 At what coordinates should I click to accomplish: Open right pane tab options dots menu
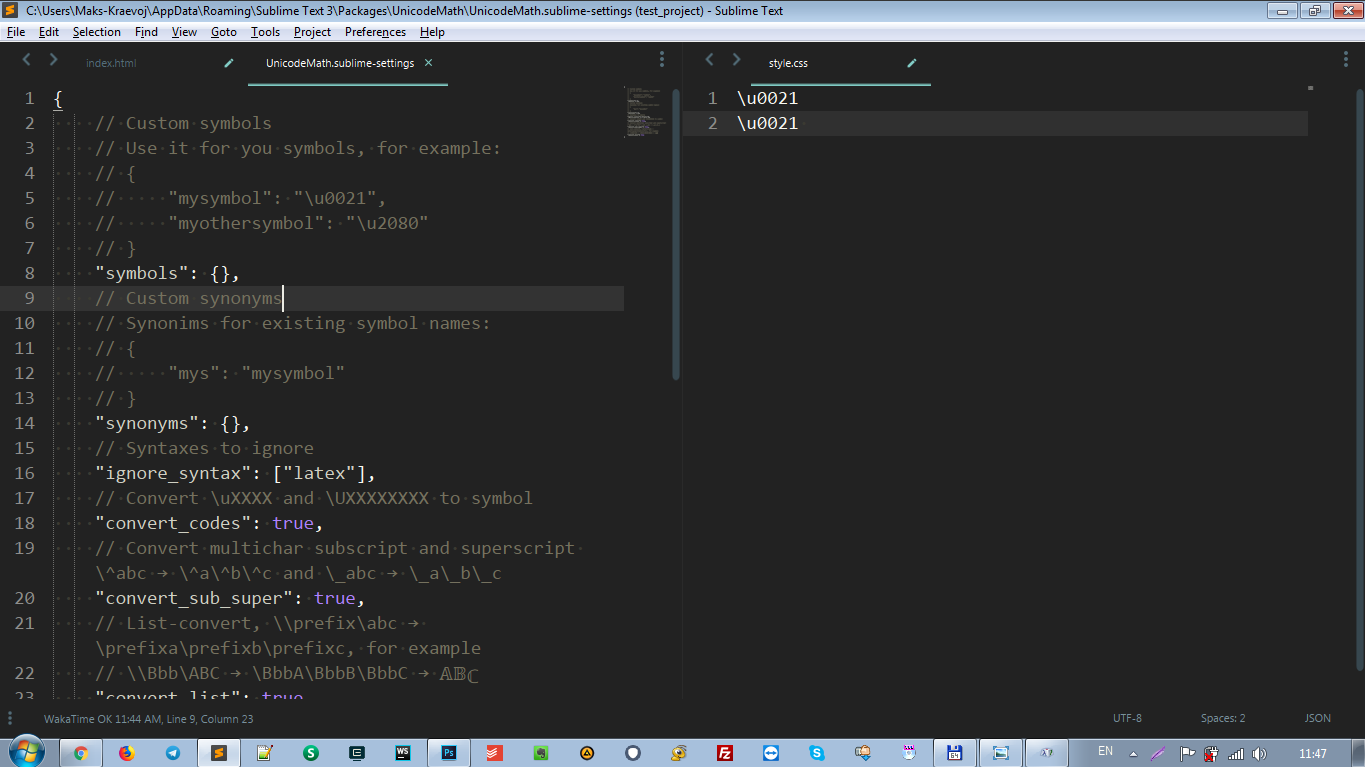[1346, 59]
